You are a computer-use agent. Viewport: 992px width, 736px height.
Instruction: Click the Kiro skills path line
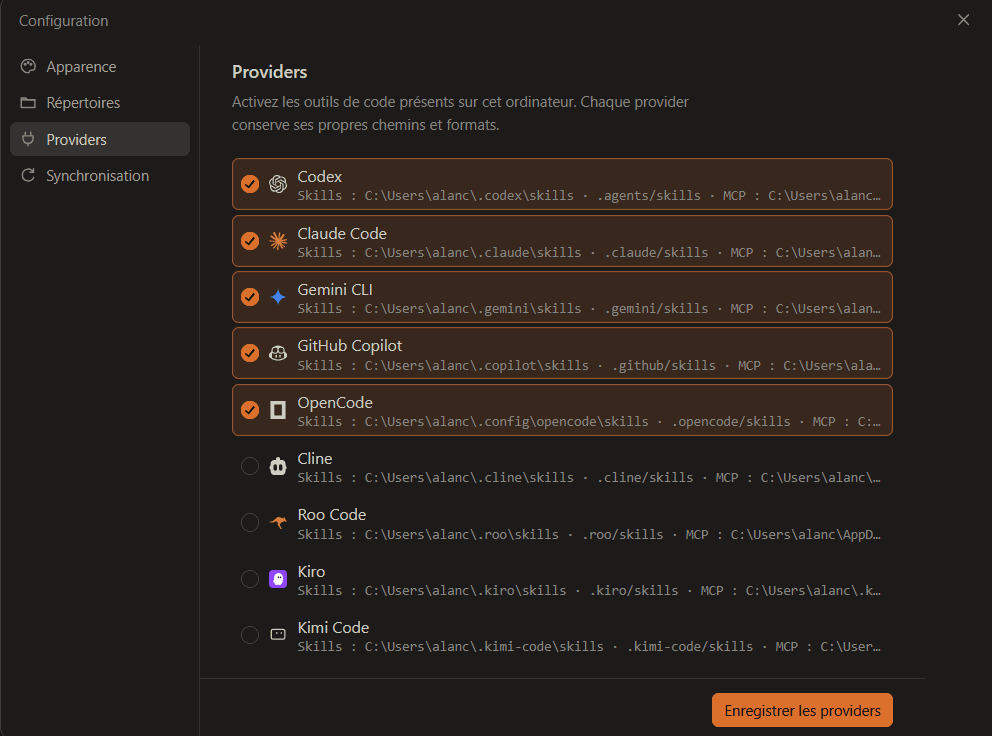pyautogui.click(x=589, y=590)
